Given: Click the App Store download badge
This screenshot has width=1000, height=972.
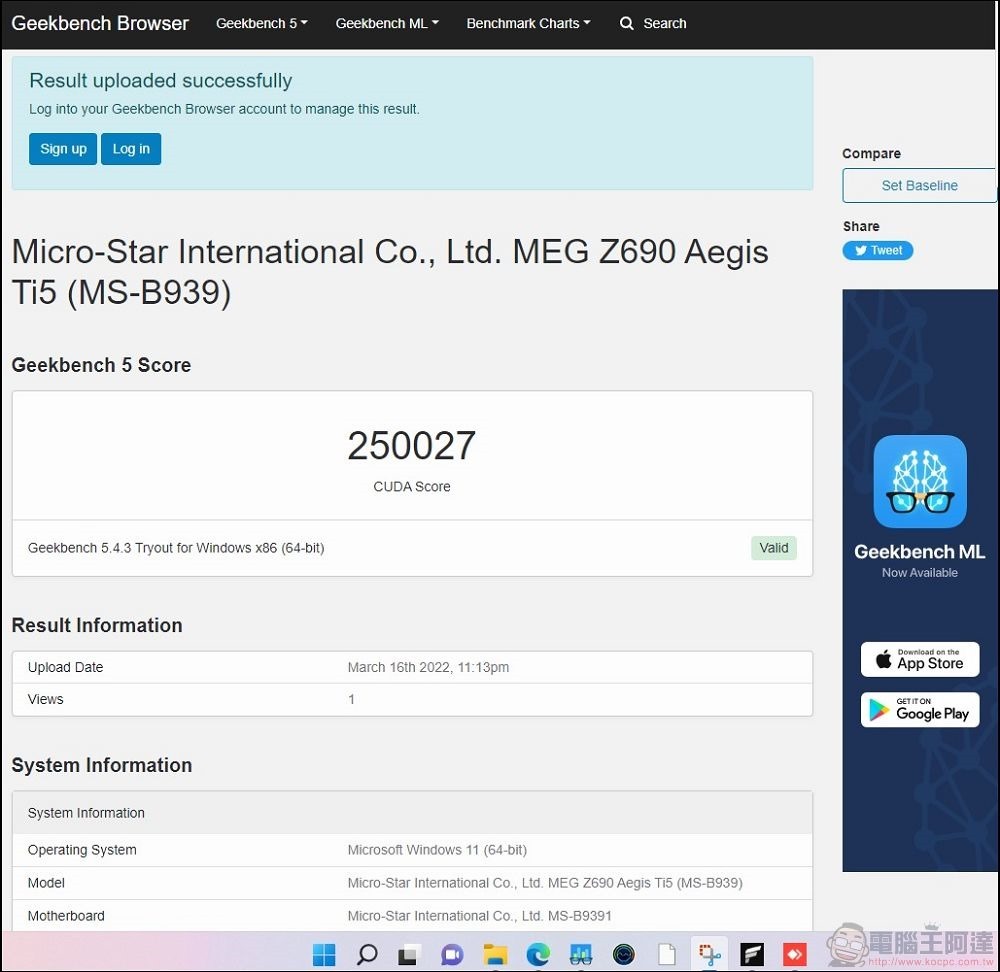Looking at the screenshot, I should pos(920,660).
